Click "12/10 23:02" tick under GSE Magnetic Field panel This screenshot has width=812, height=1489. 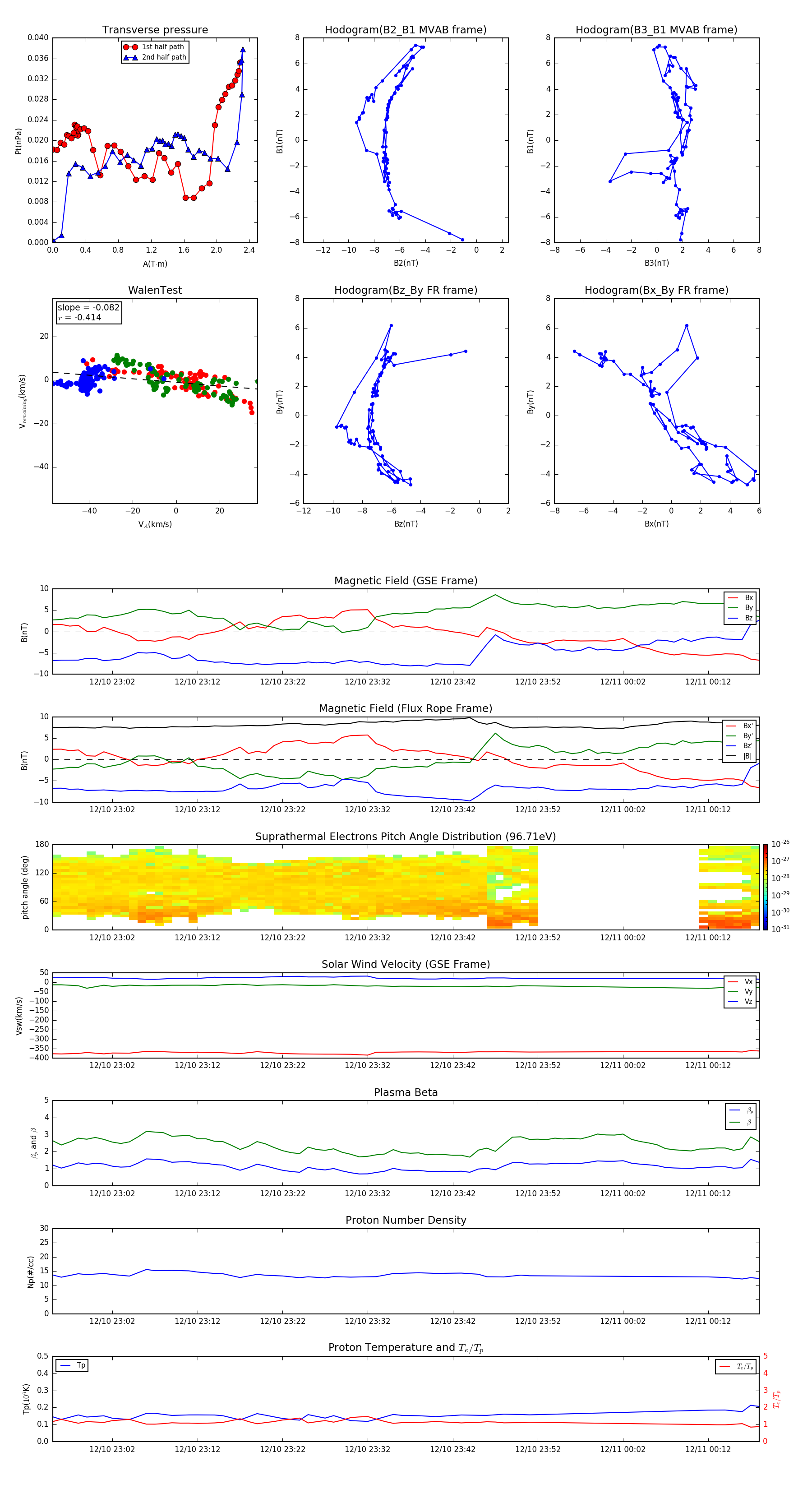112,682
